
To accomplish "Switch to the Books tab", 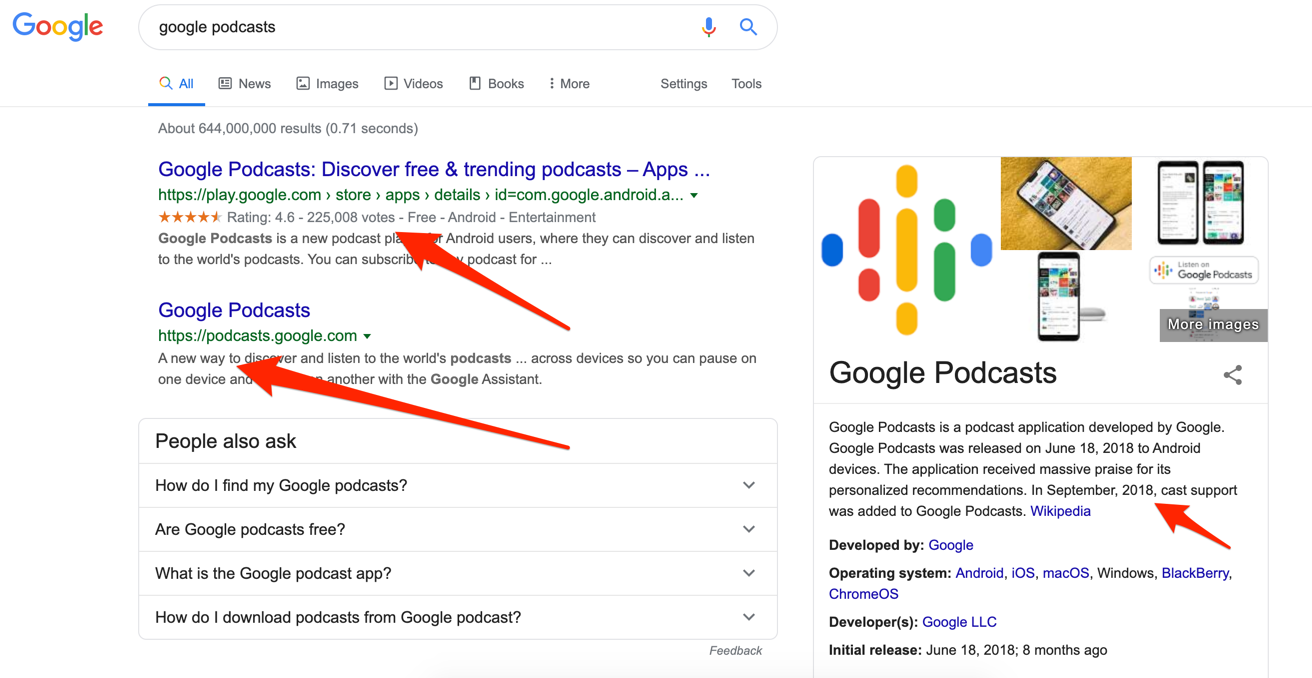I will (x=497, y=84).
